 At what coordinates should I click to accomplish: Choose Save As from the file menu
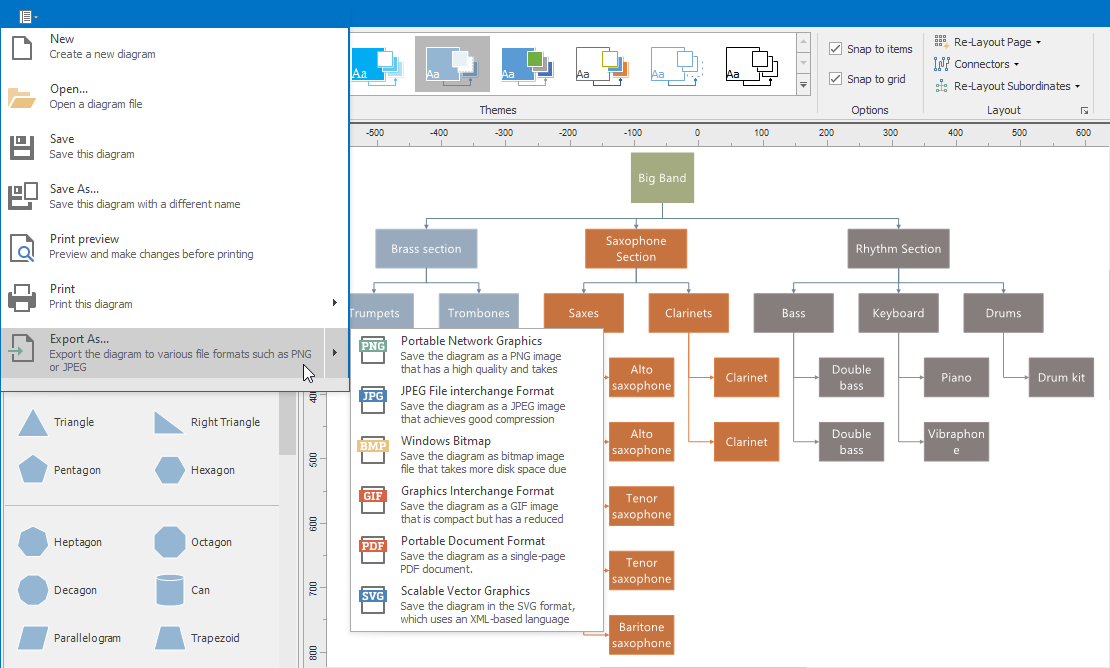coord(75,196)
